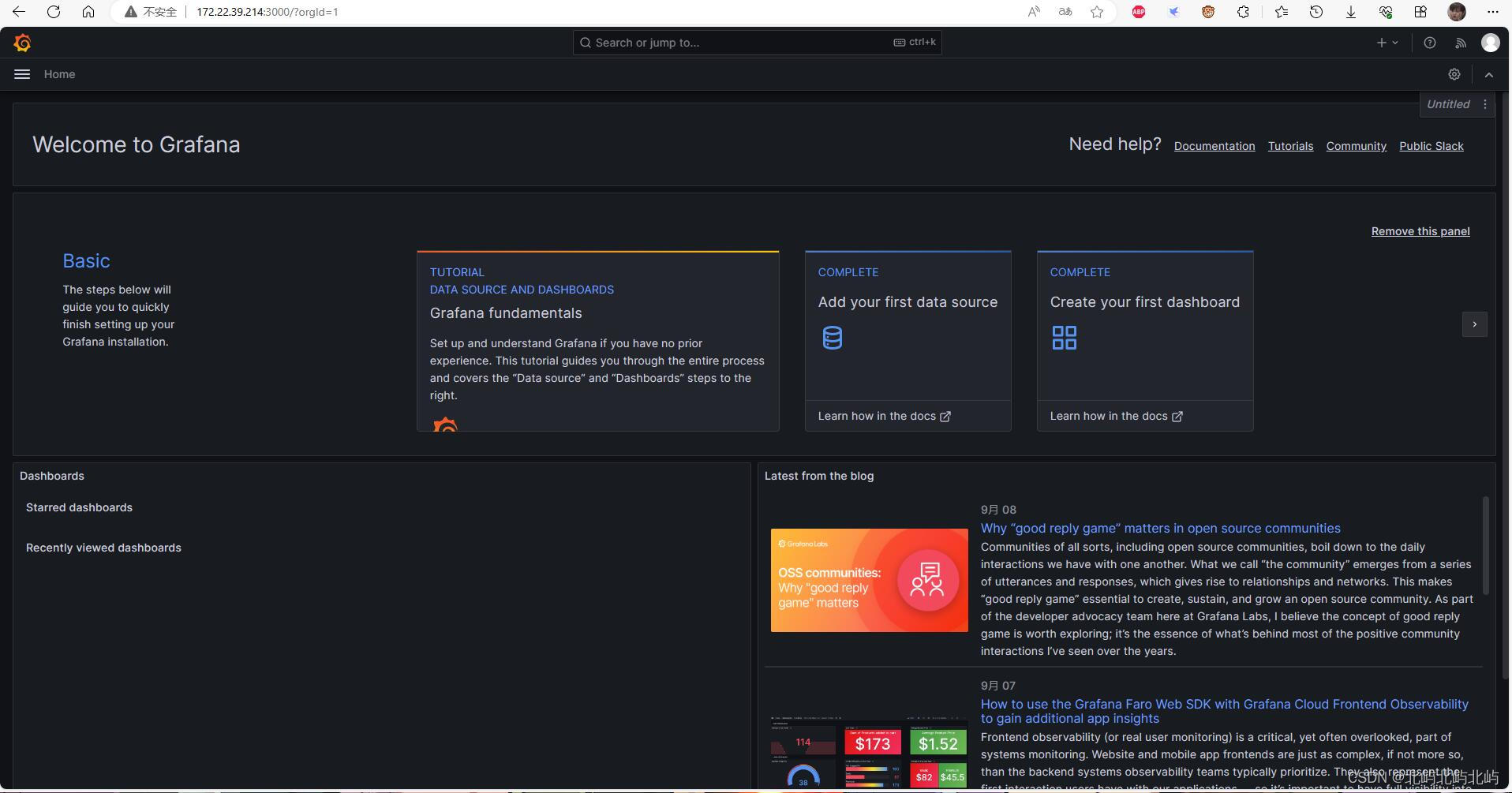Click the Welcome to Grafana heading

pyautogui.click(x=136, y=144)
